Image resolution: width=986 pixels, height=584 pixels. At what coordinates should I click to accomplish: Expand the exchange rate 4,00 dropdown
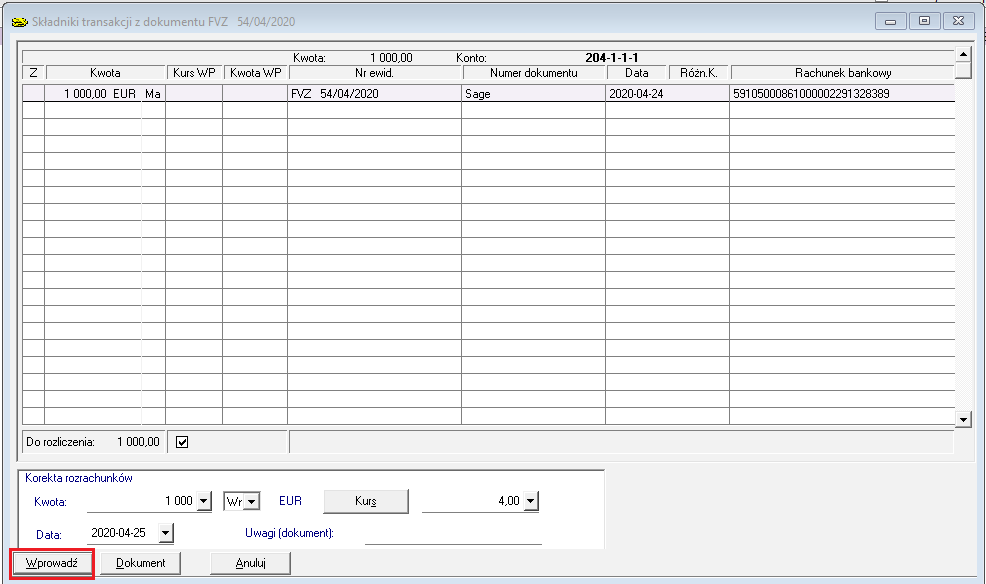531,501
